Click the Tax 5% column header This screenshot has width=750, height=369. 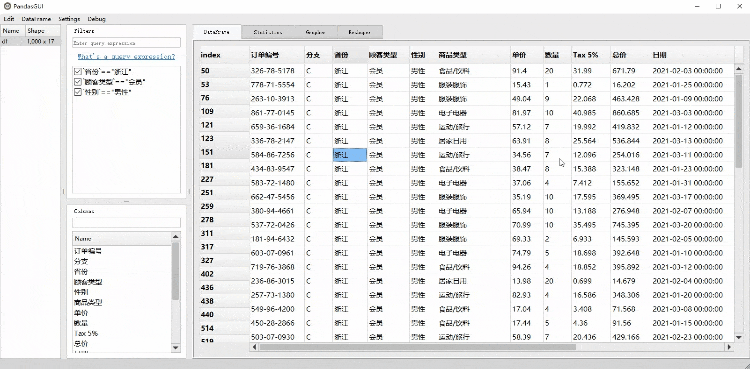tap(591, 55)
